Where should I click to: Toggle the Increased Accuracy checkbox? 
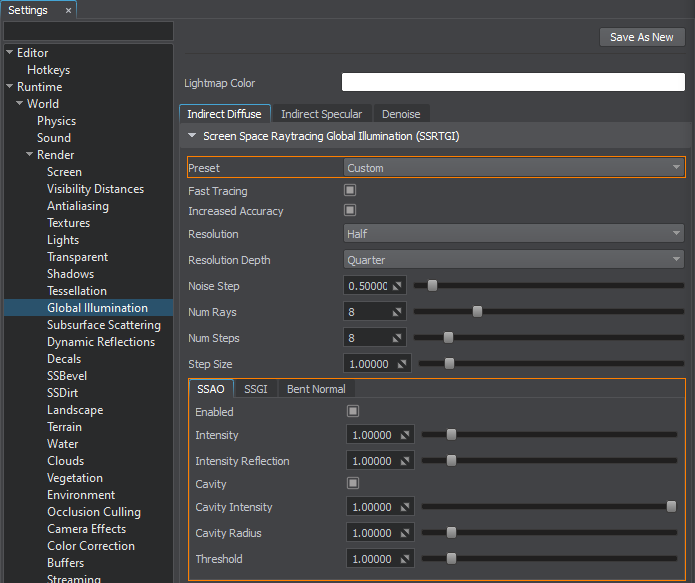click(350, 210)
